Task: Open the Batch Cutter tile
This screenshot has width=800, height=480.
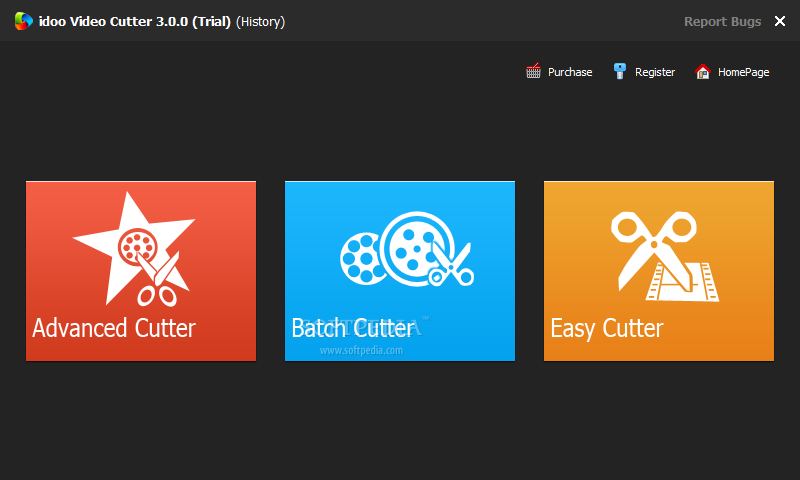Action: click(x=399, y=271)
